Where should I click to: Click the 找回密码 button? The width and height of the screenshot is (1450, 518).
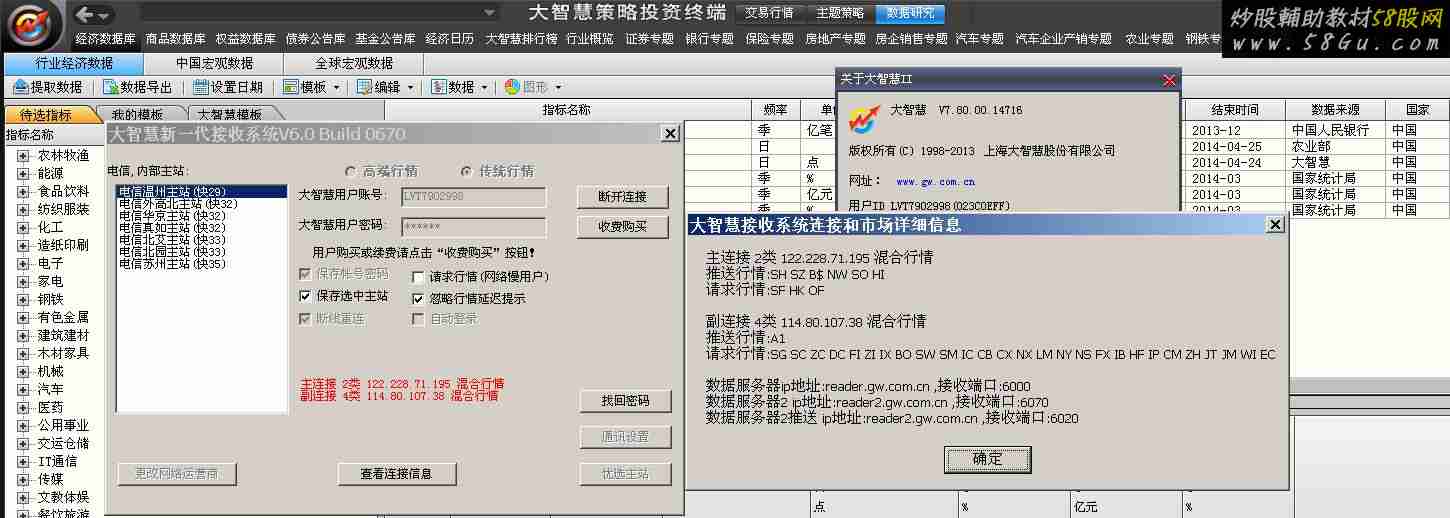pos(625,401)
